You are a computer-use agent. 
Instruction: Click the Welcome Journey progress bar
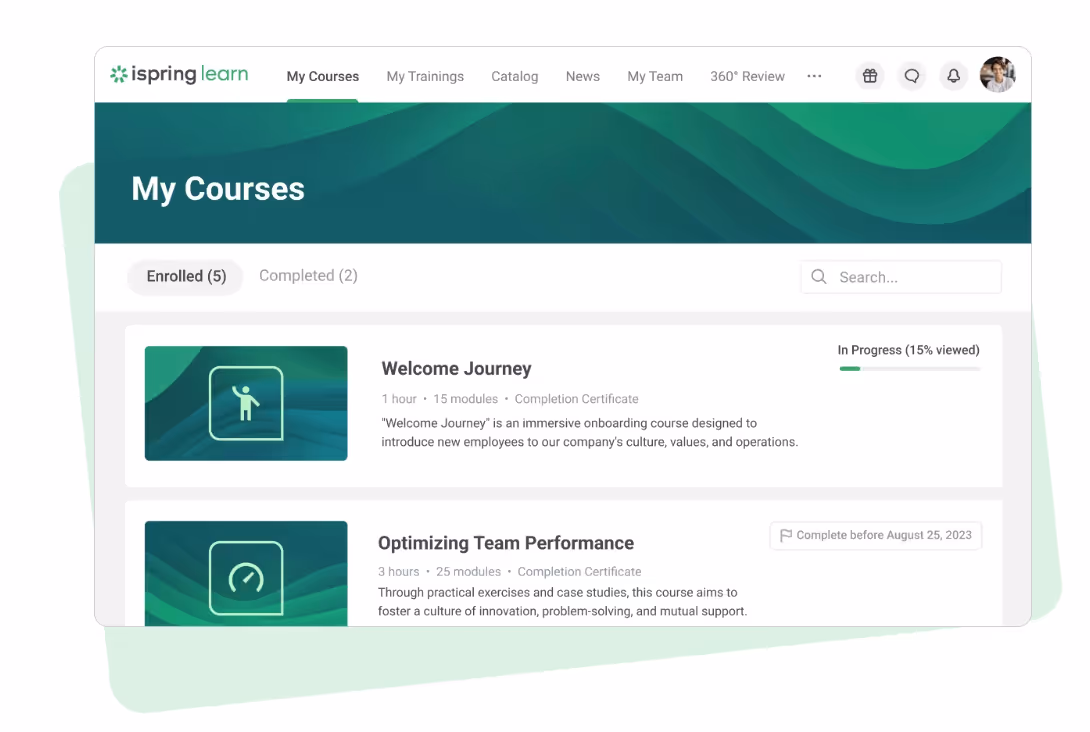point(909,368)
